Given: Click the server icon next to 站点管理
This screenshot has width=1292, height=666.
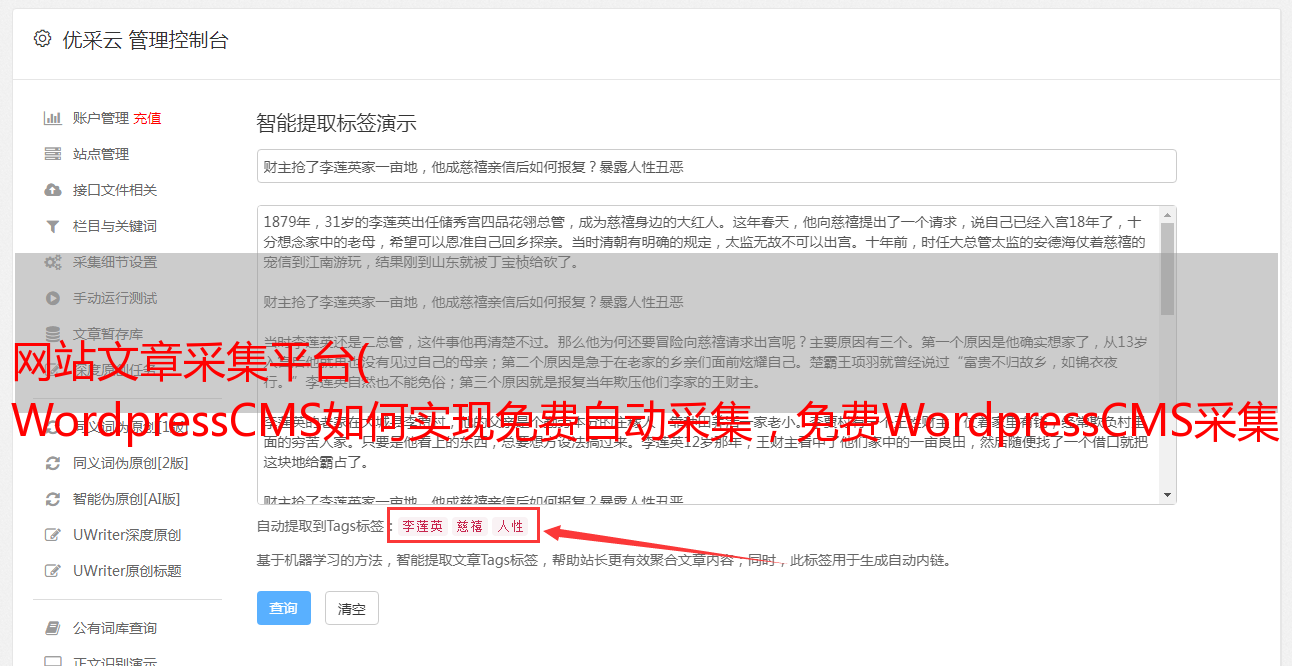Looking at the screenshot, I should pyautogui.click(x=52, y=154).
